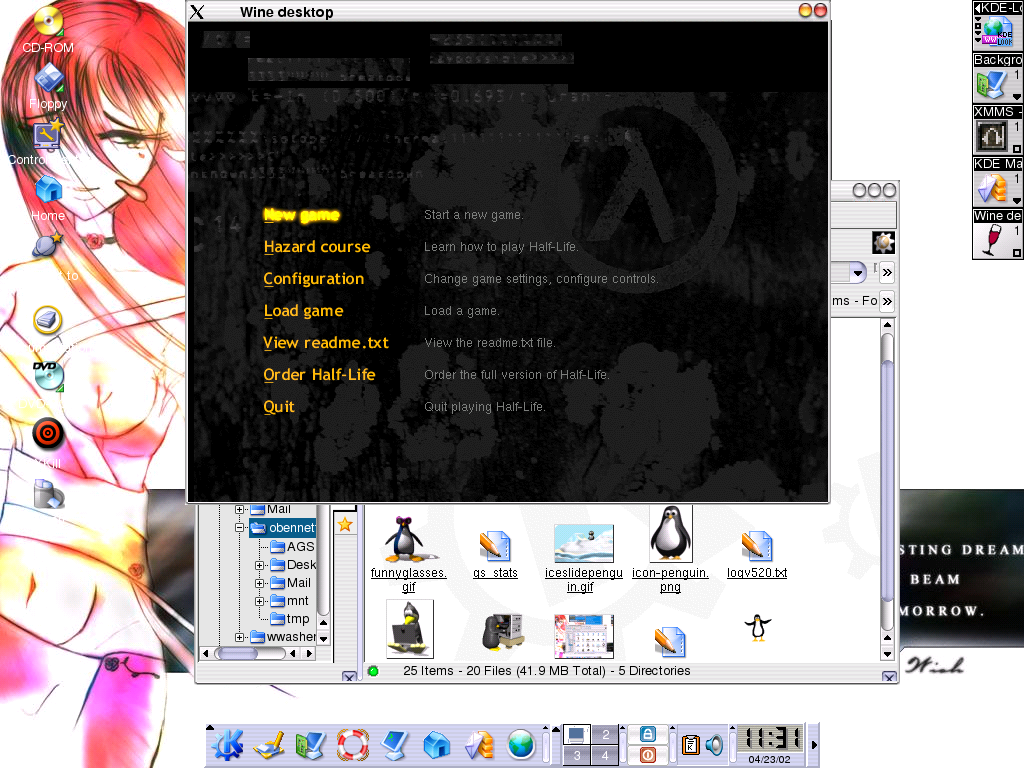Open the gs_stats file
This screenshot has width=1024, height=768.
coord(495,554)
